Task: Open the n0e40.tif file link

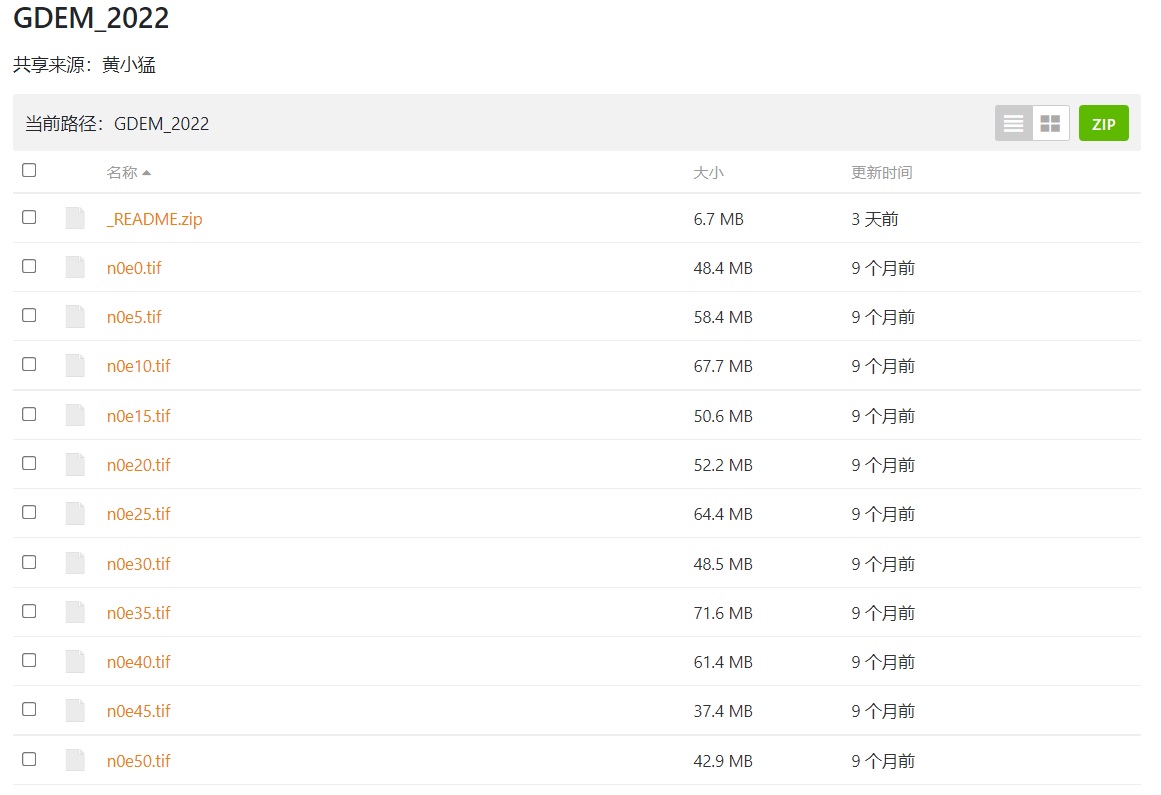Action: click(138, 662)
